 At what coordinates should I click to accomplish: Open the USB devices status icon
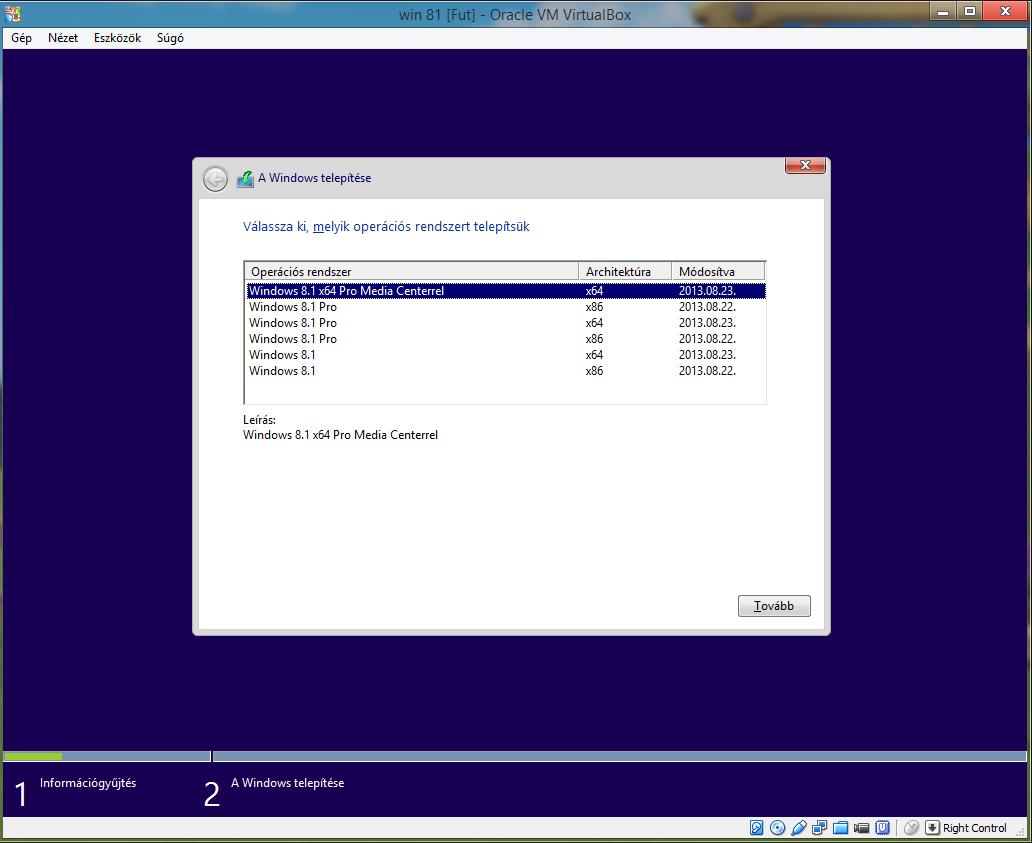(x=798, y=827)
